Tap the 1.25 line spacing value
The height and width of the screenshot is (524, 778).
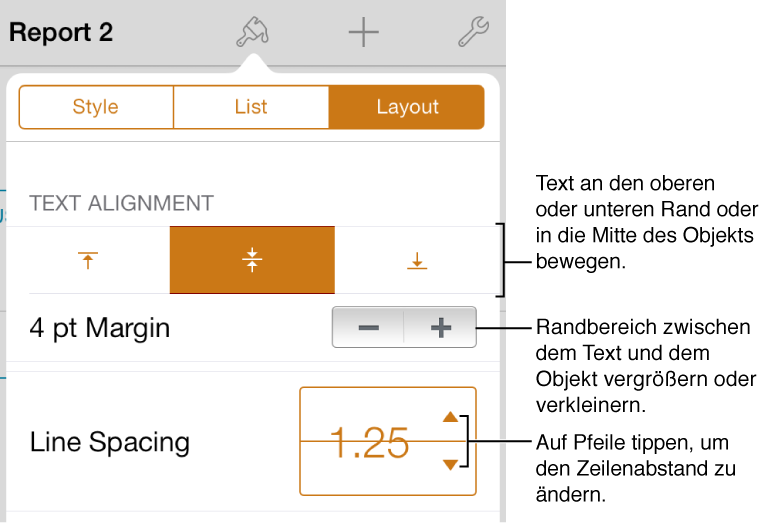click(x=370, y=442)
